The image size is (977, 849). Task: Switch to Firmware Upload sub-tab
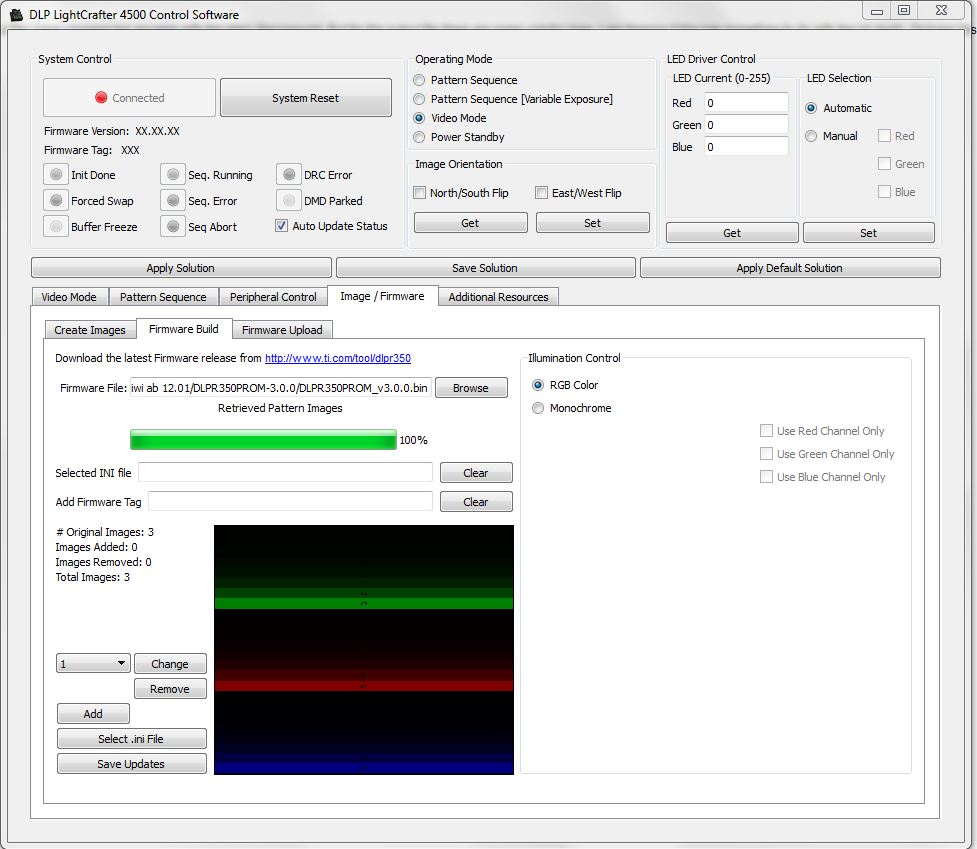pos(282,330)
